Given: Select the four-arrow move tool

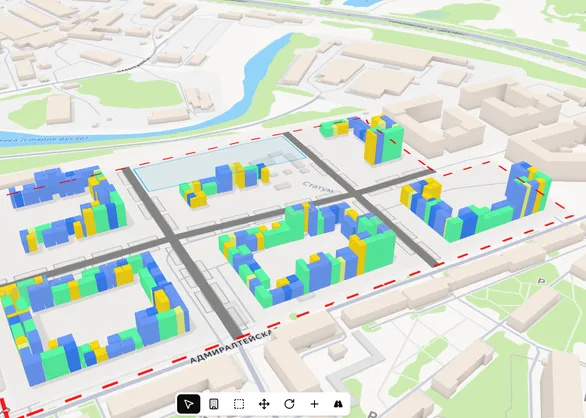Looking at the screenshot, I should (x=264, y=404).
